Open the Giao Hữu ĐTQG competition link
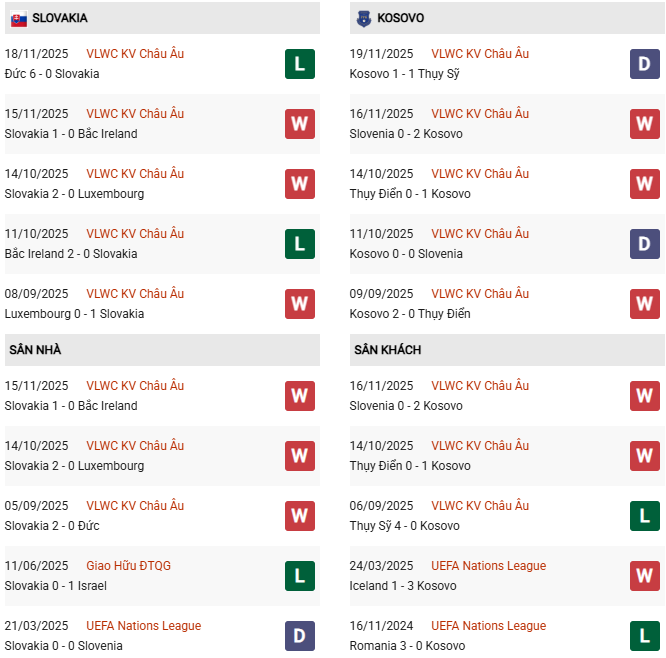The image size is (666, 658). (128, 566)
